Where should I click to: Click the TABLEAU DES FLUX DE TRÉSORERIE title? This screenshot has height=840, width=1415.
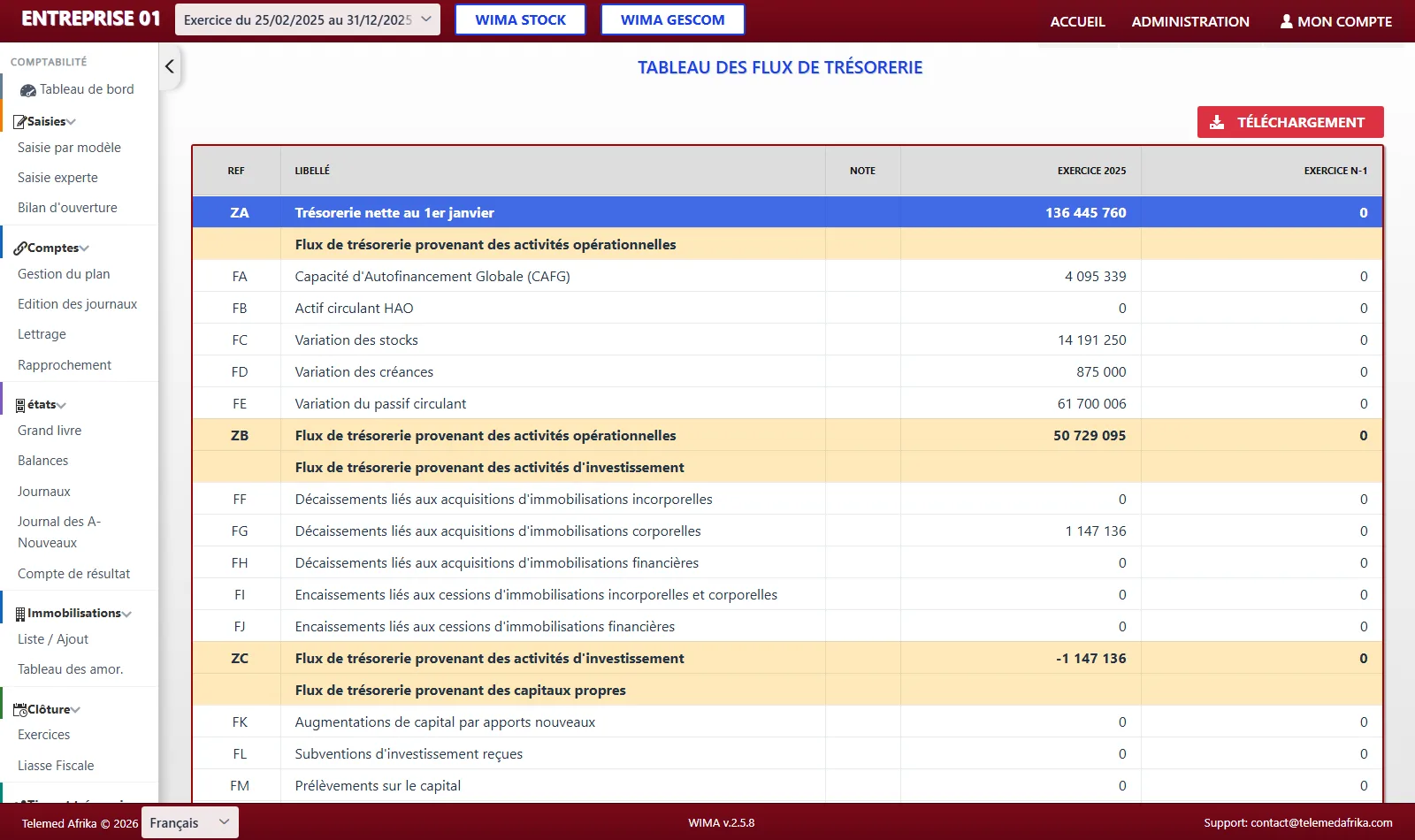coord(780,67)
